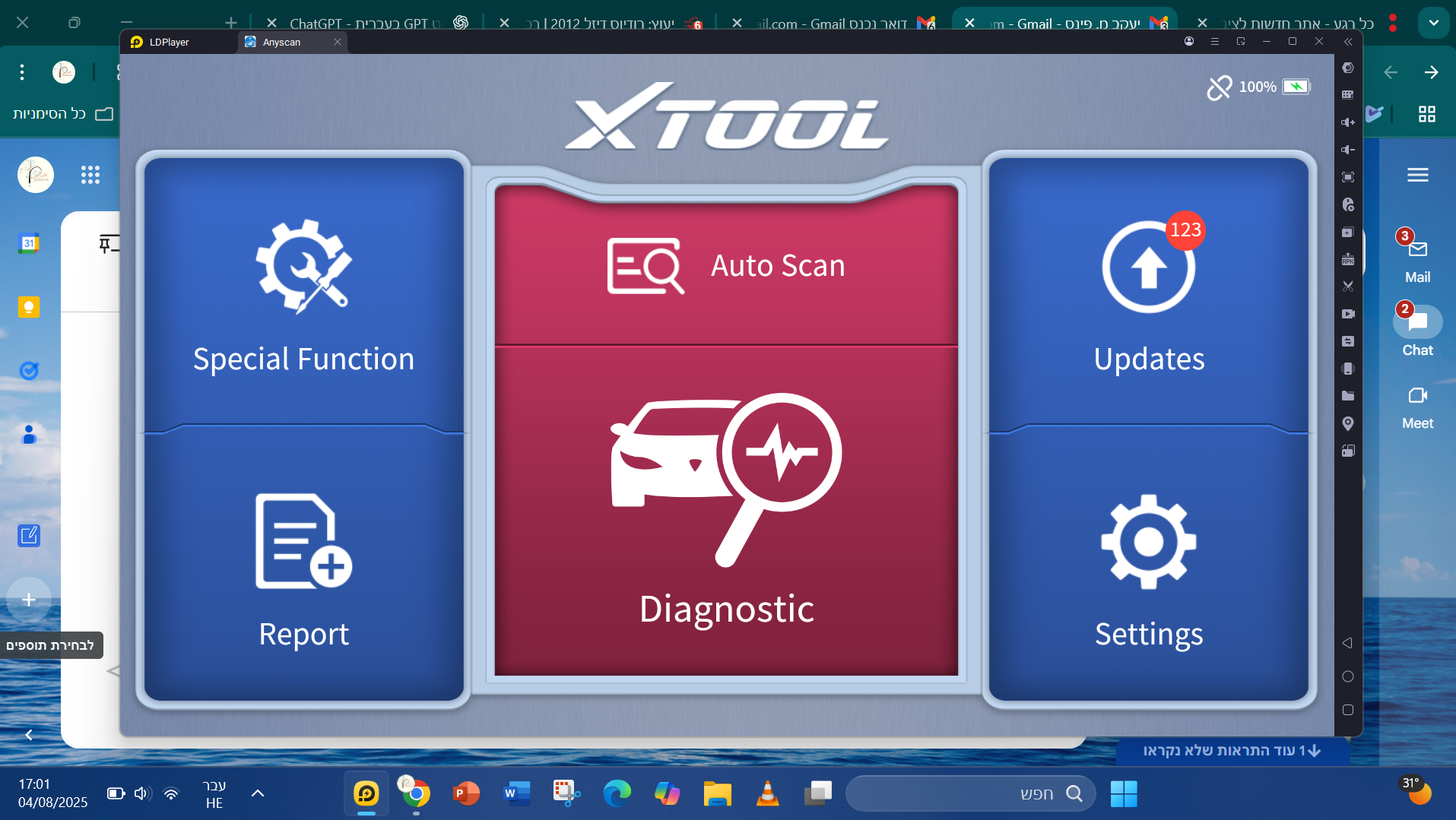Click Chrome profile avatar
This screenshot has width=1456, height=820.
64,72
